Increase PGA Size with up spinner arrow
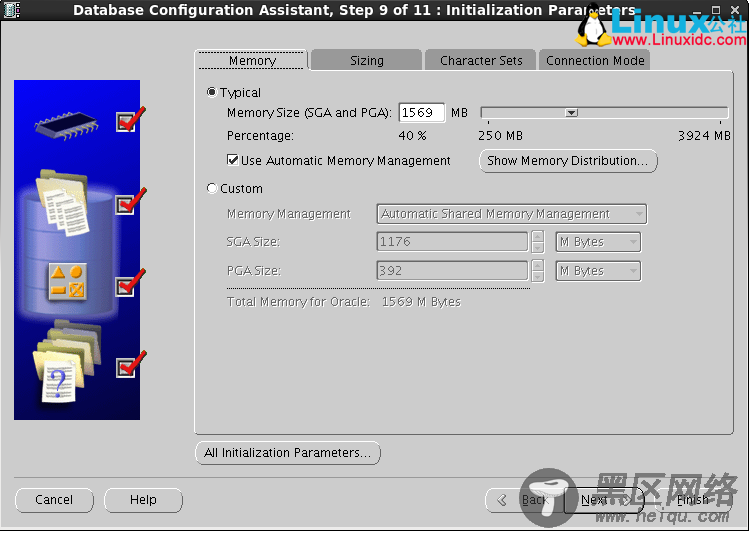Screen dimensions: 751x533 (537, 266)
